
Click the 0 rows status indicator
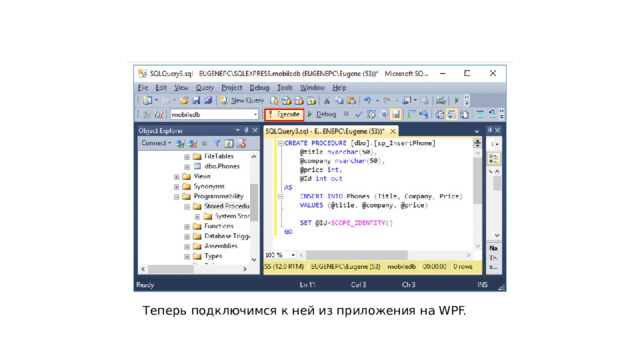click(x=462, y=267)
